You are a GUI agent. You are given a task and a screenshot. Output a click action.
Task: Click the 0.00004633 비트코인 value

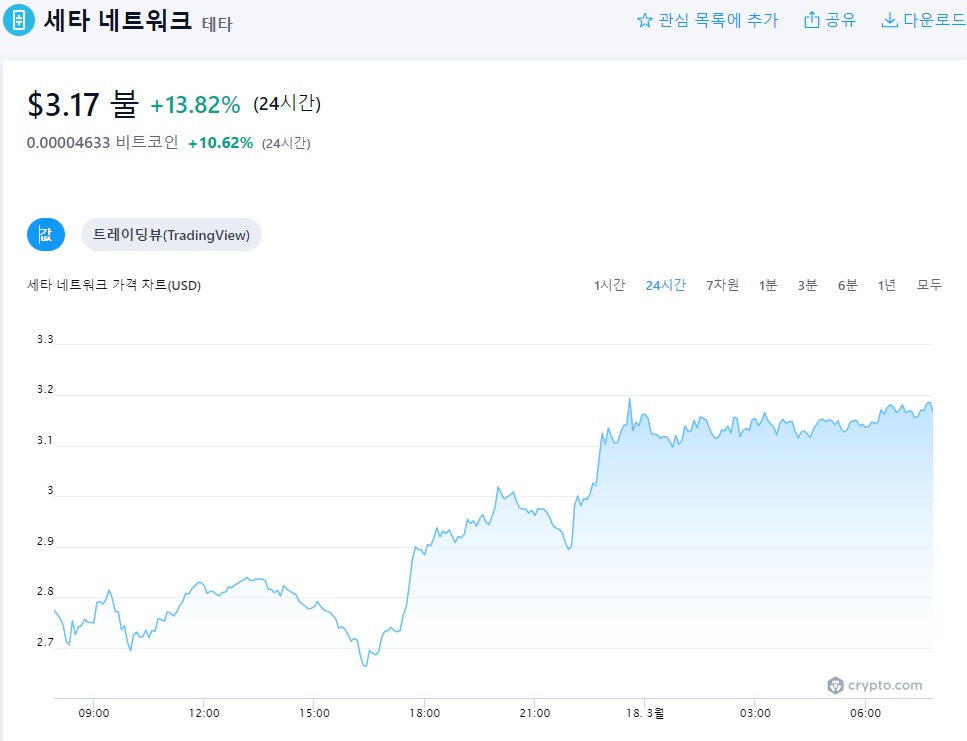pos(102,142)
